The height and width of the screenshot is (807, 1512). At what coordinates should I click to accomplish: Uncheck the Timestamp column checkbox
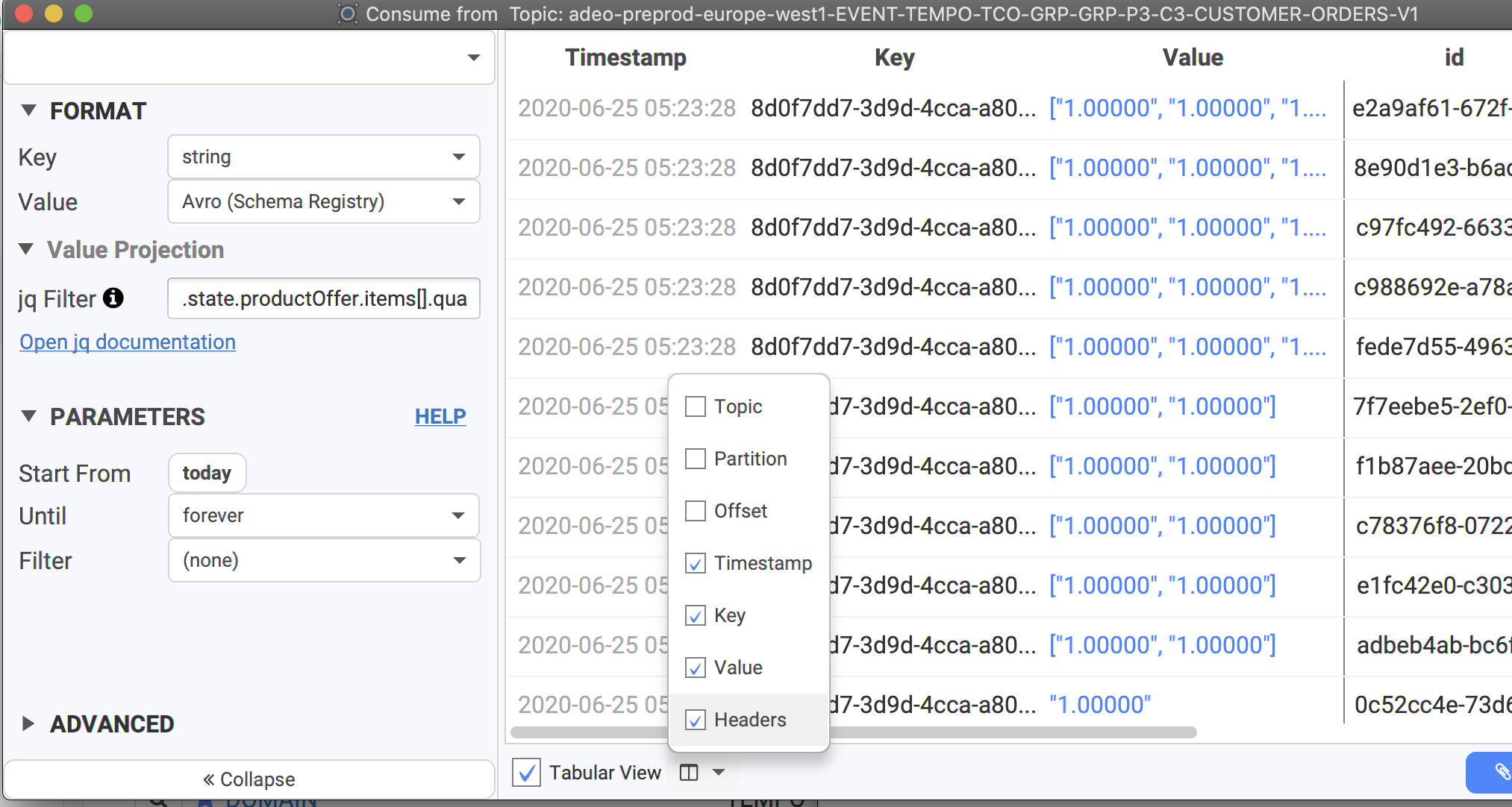pyautogui.click(x=696, y=563)
